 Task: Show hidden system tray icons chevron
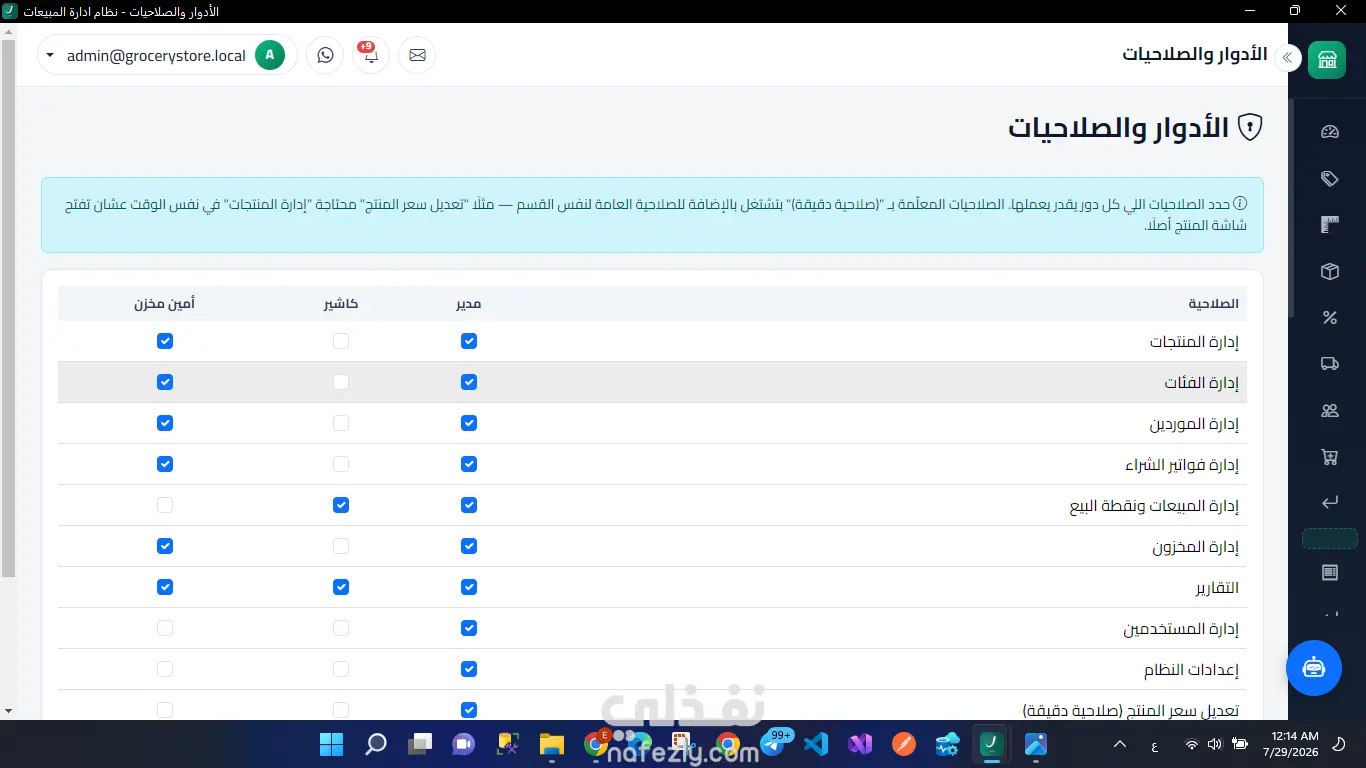point(1120,744)
